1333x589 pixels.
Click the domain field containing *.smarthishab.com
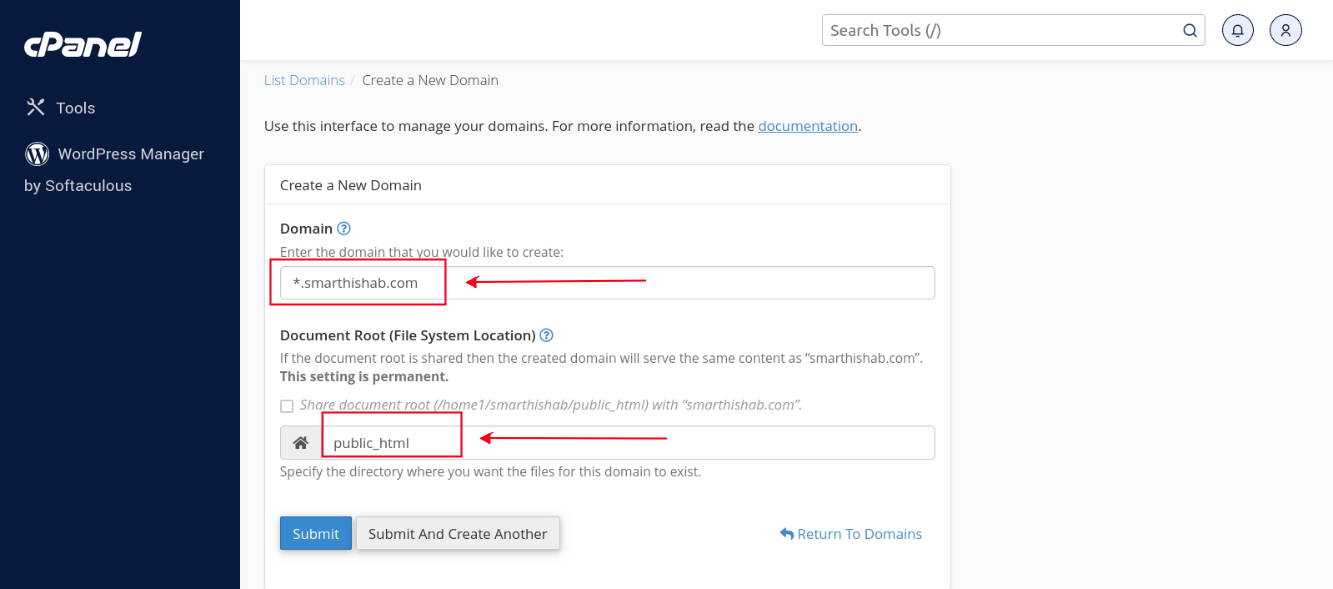[x=606, y=283]
